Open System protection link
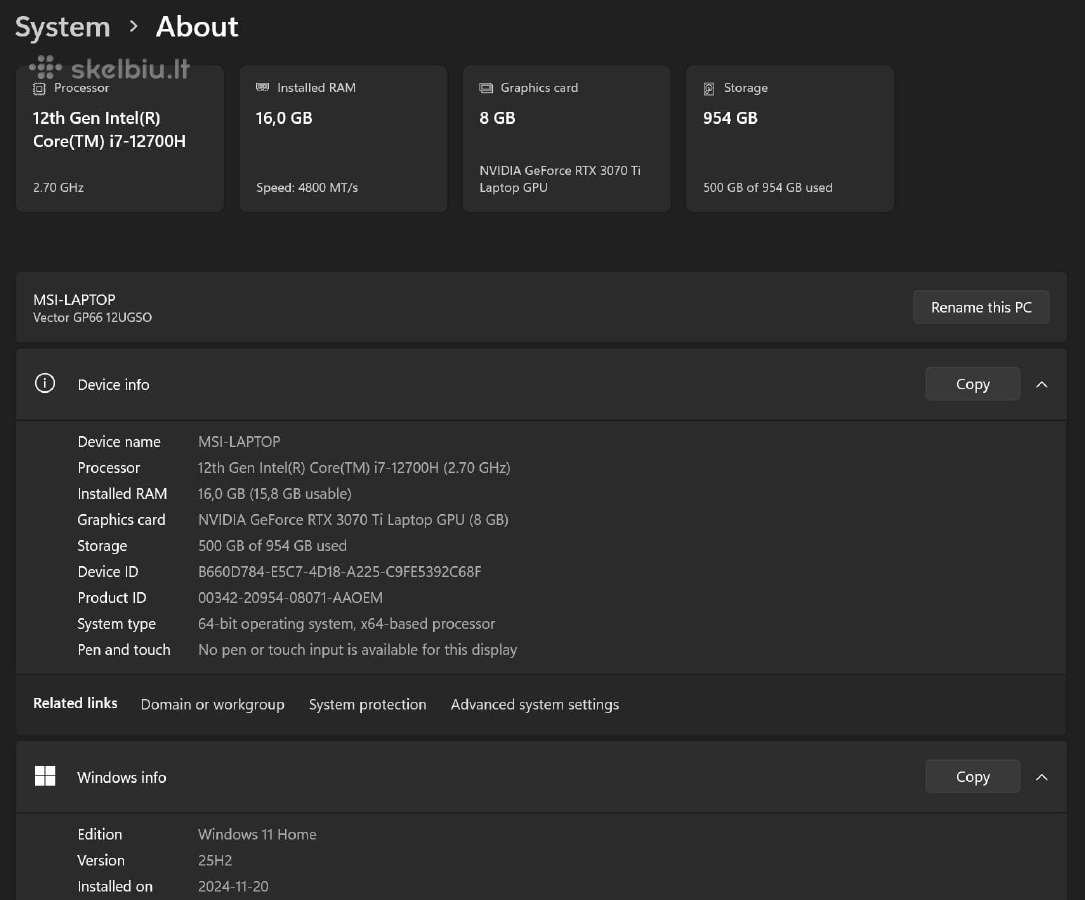This screenshot has width=1085, height=900. pyautogui.click(x=367, y=704)
